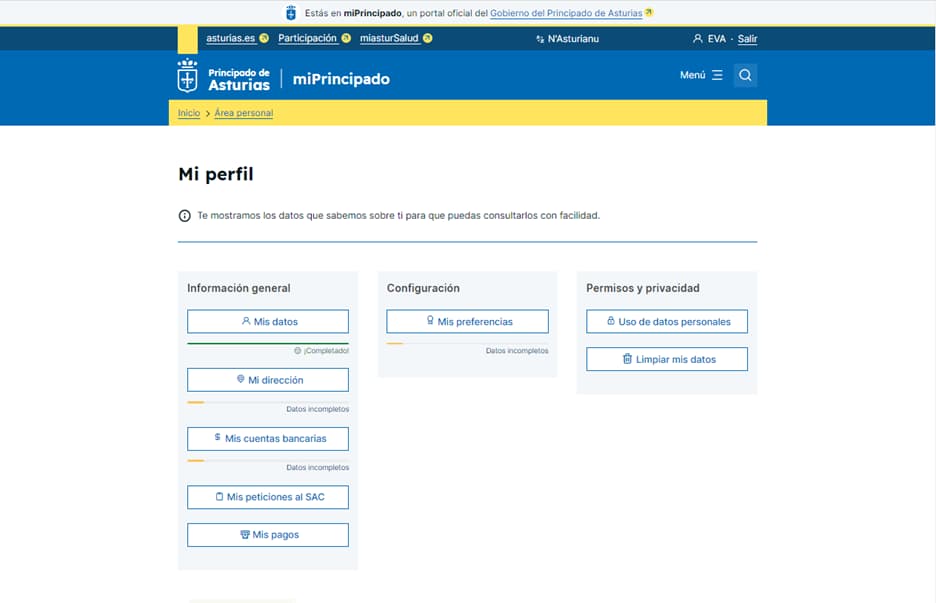Open Mis pagos
This screenshot has height=603, width=936.
pyautogui.click(x=268, y=535)
